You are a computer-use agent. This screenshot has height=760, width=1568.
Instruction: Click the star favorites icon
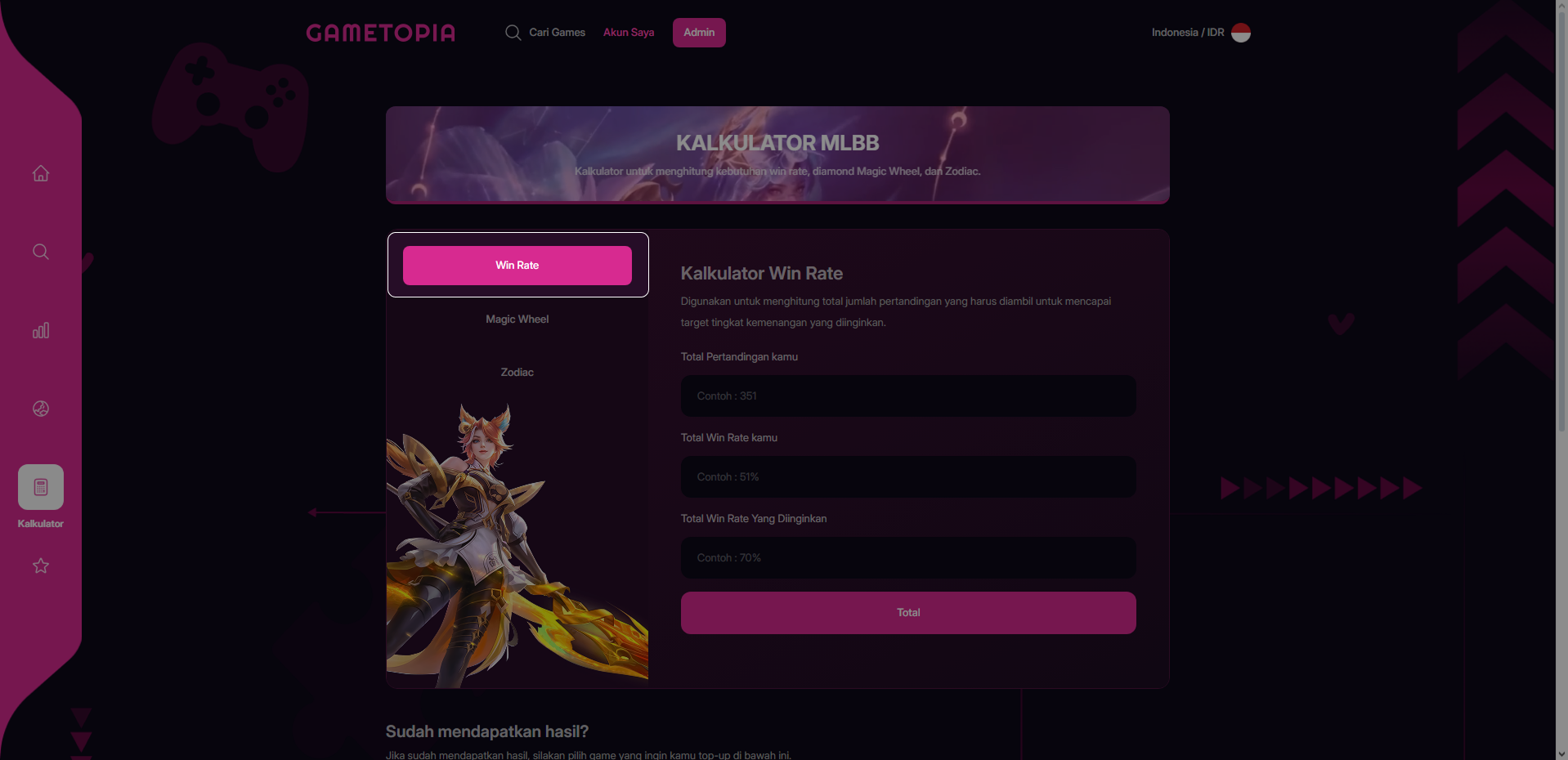click(x=41, y=566)
